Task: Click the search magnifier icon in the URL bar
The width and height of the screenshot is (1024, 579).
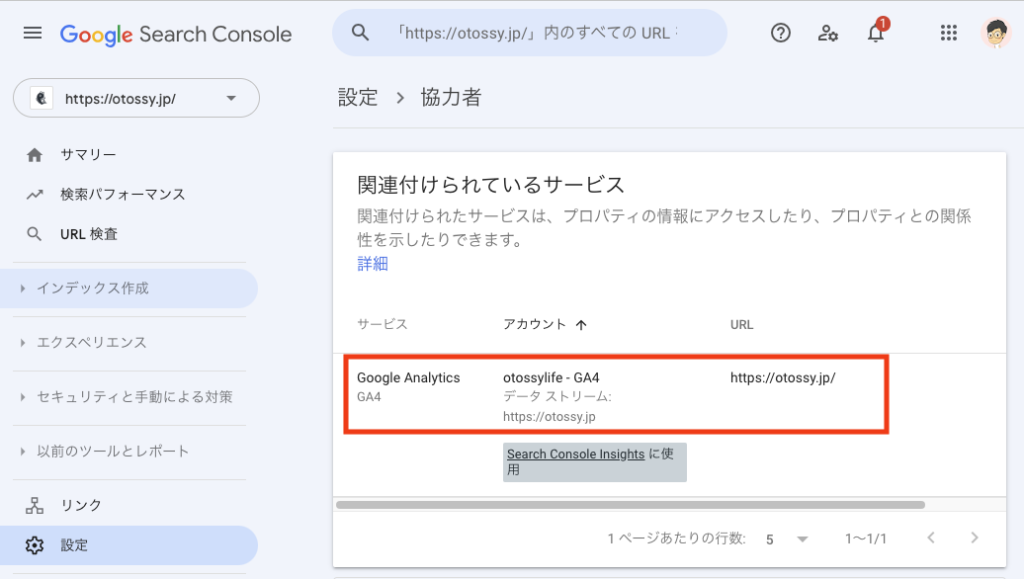Action: 361,33
